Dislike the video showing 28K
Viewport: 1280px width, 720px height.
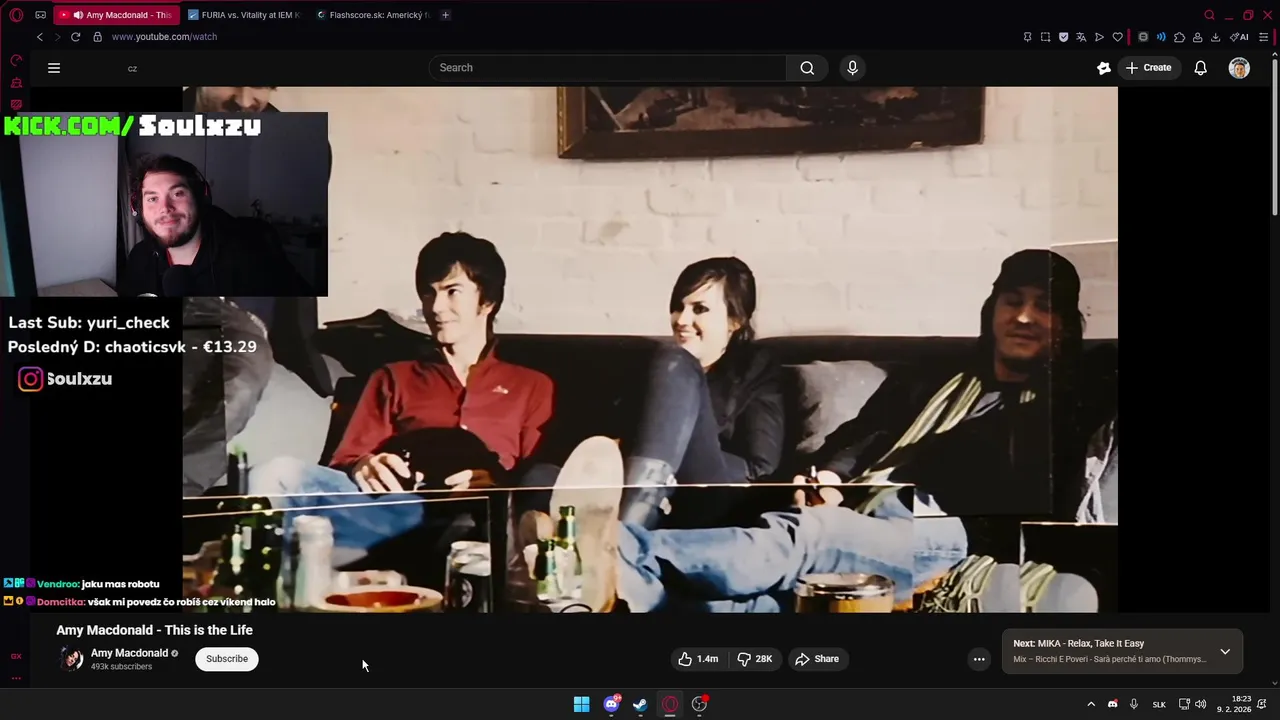point(755,659)
